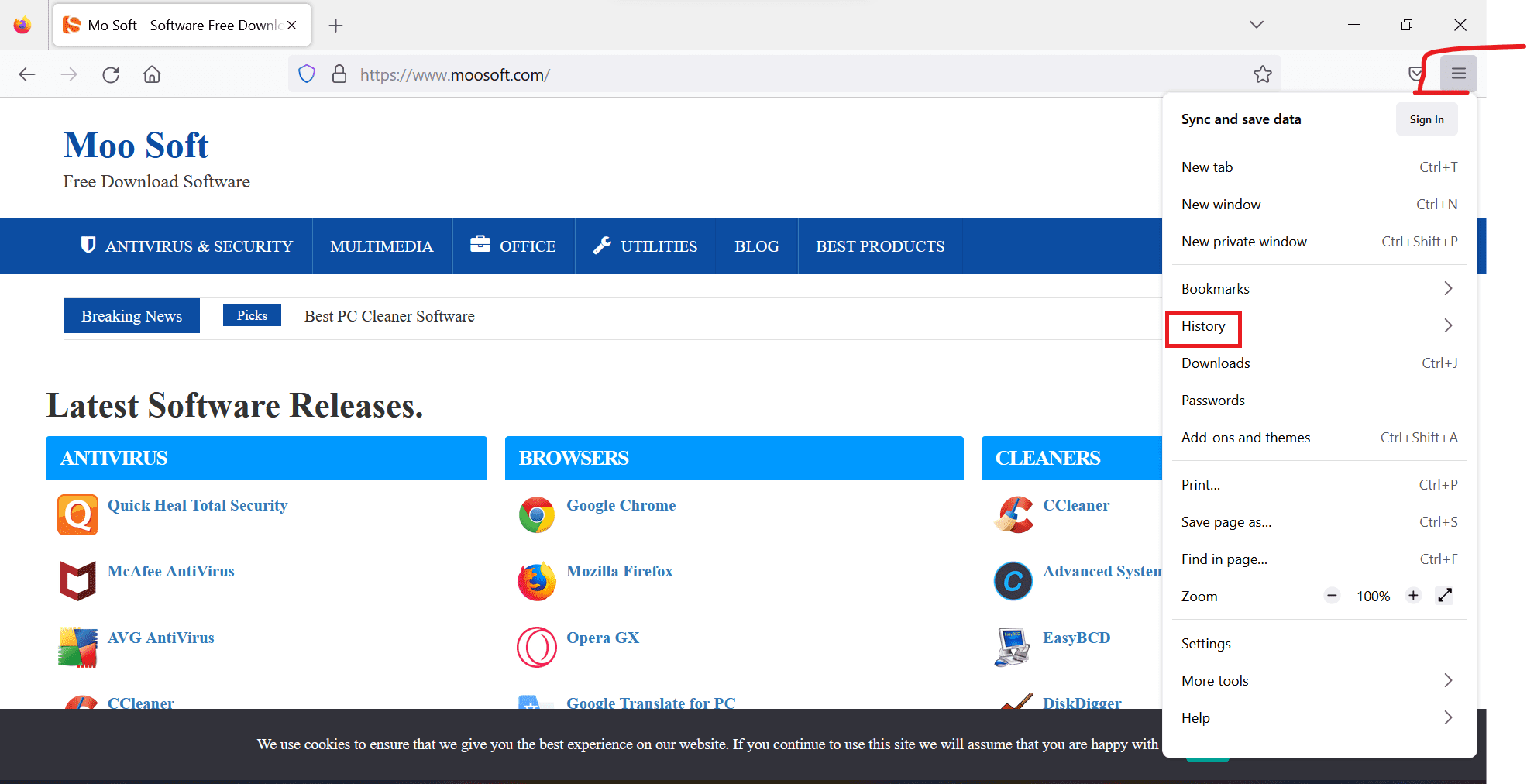Open a New private window

click(1319, 242)
